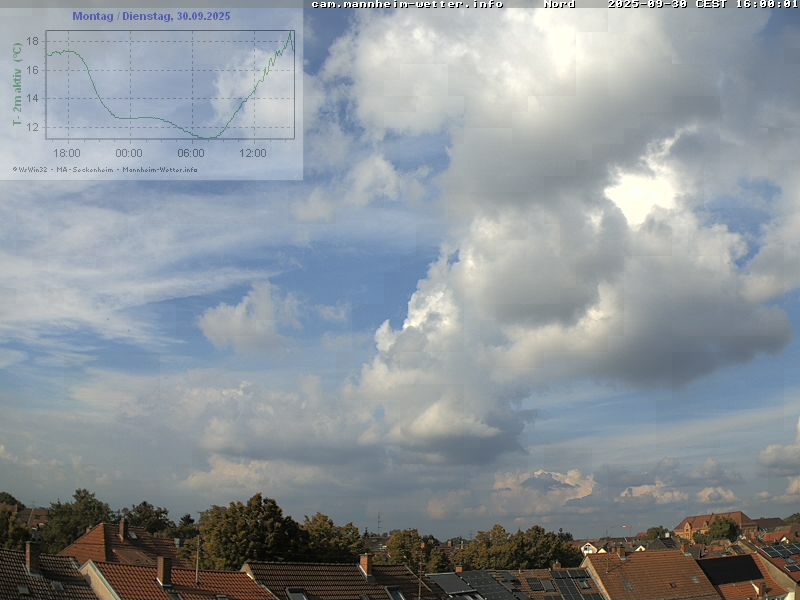This screenshot has width=800, height=600.
Task: Click the Montag / Dienstag chart title
Action: (151, 16)
